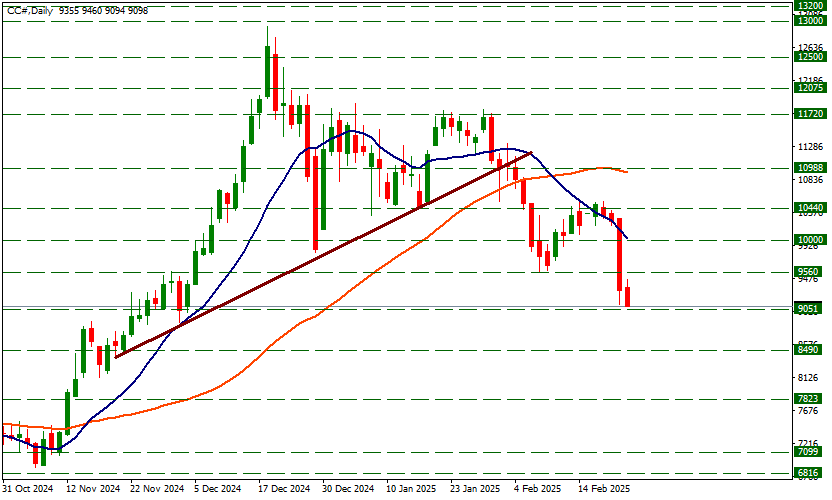Click the 4 Feb 2025 date label
Image resolution: width=832 pixels, height=500 pixels.
537,488
